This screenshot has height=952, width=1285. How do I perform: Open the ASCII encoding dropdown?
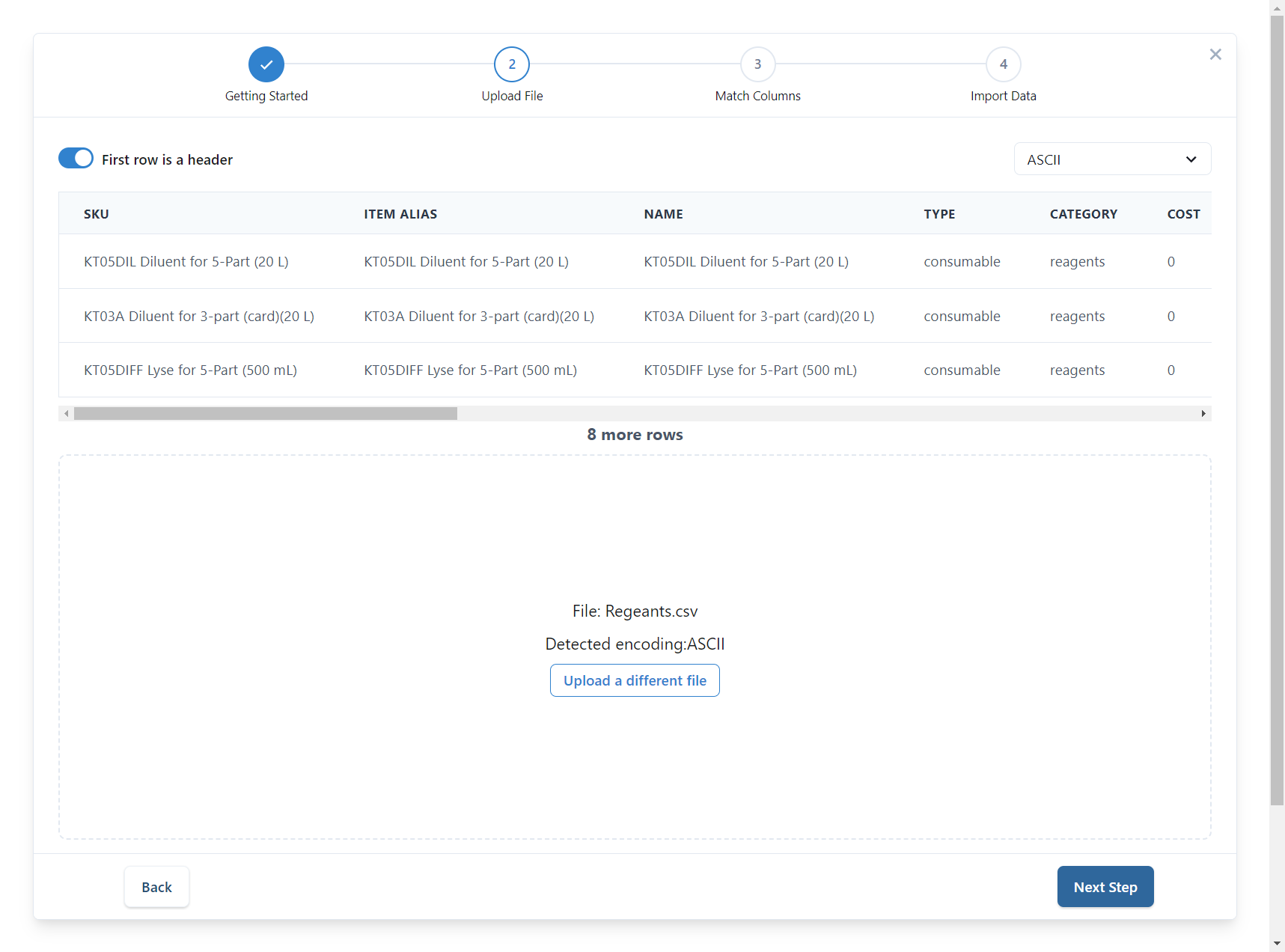(1112, 159)
